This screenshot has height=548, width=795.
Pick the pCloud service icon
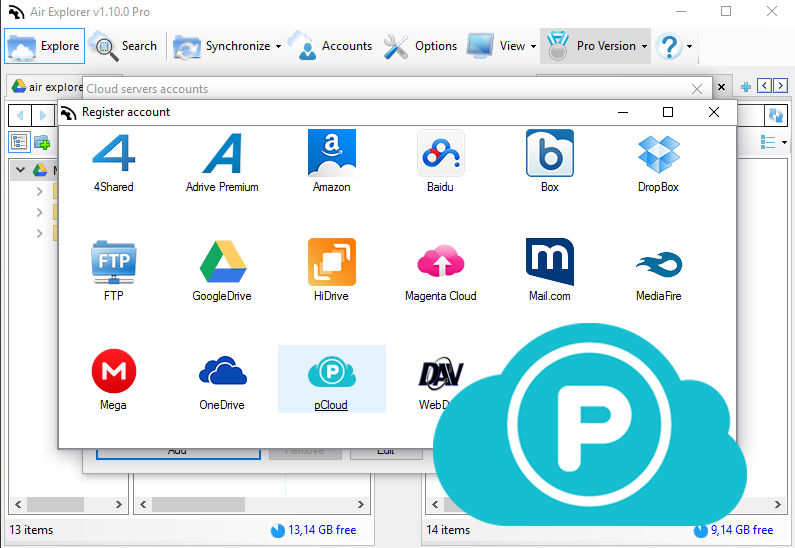coord(332,372)
